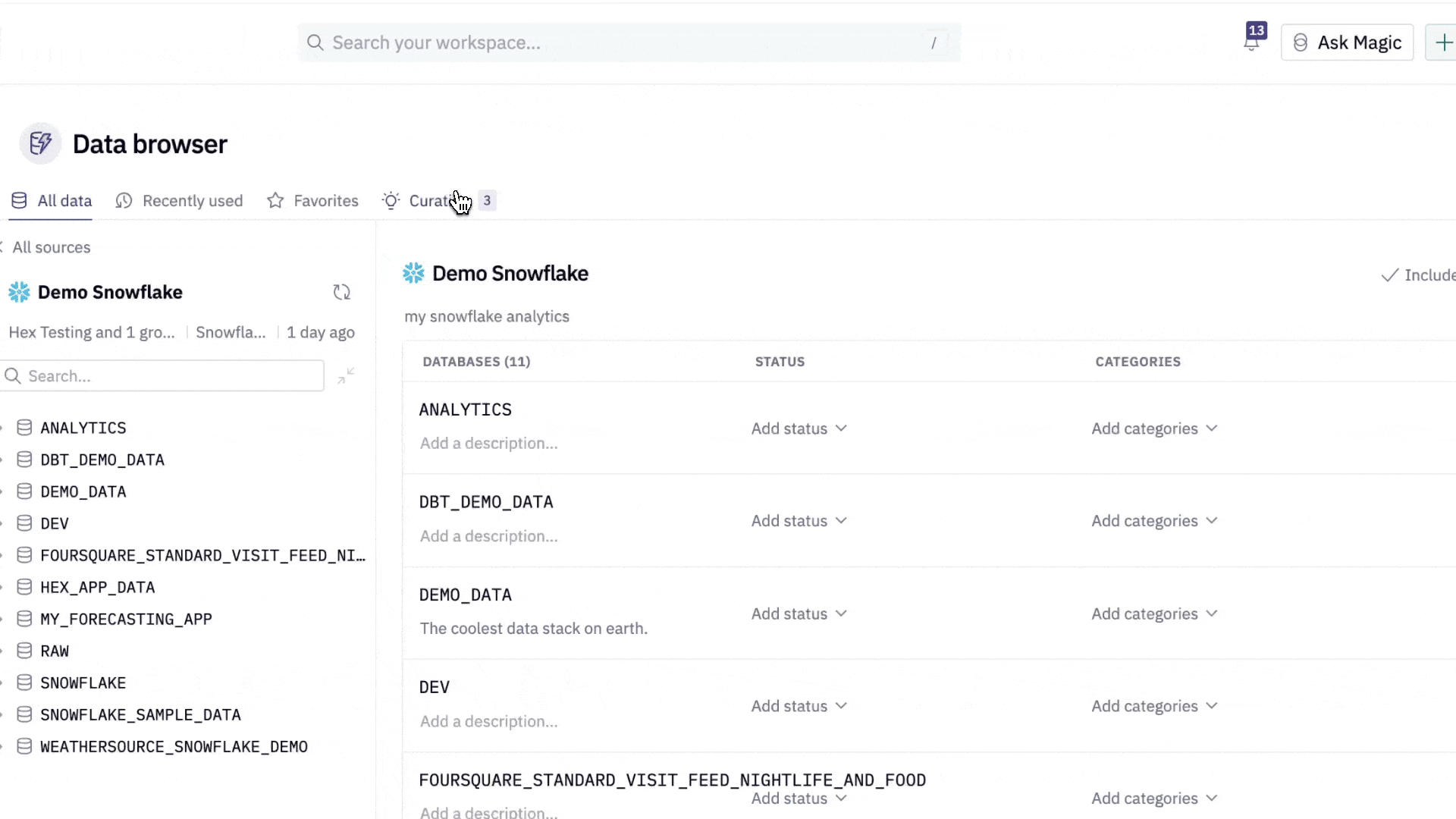Click the database icon beside SNOWFLAKE
The width and height of the screenshot is (1456, 819).
pos(24,682)
